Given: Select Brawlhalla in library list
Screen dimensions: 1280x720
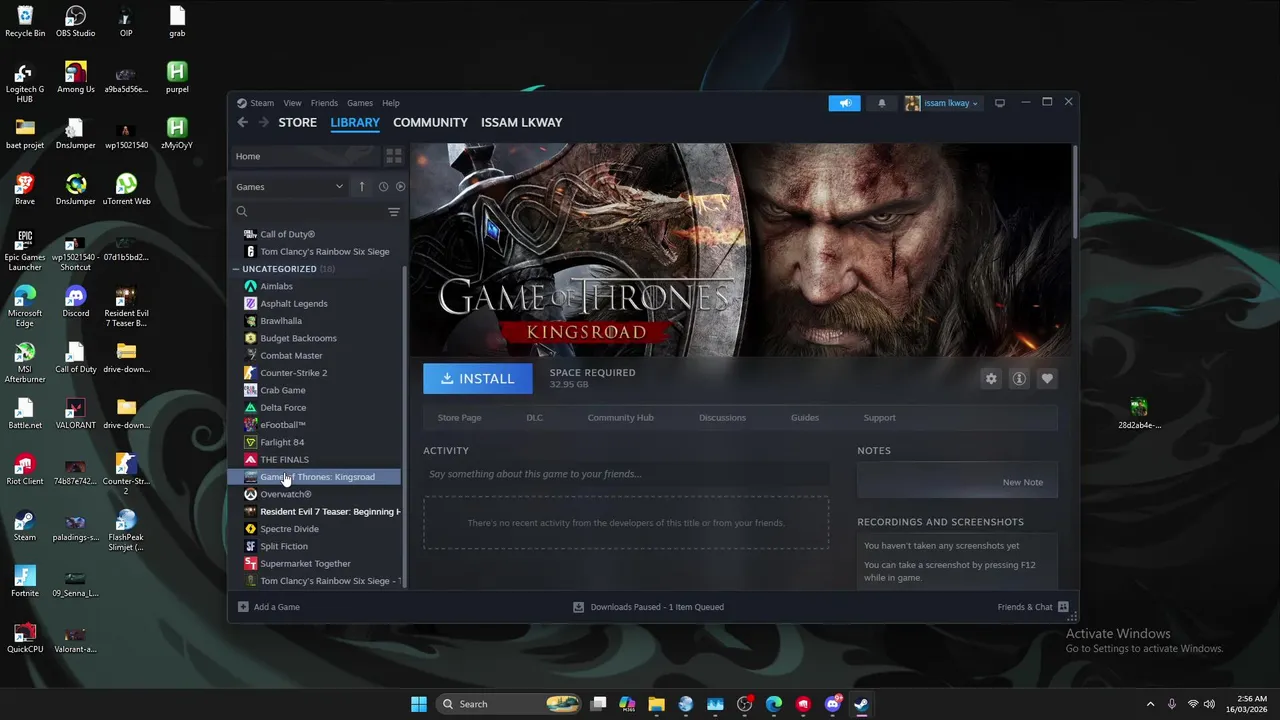Looking at the screenshot, I should [x=280, y=321].
